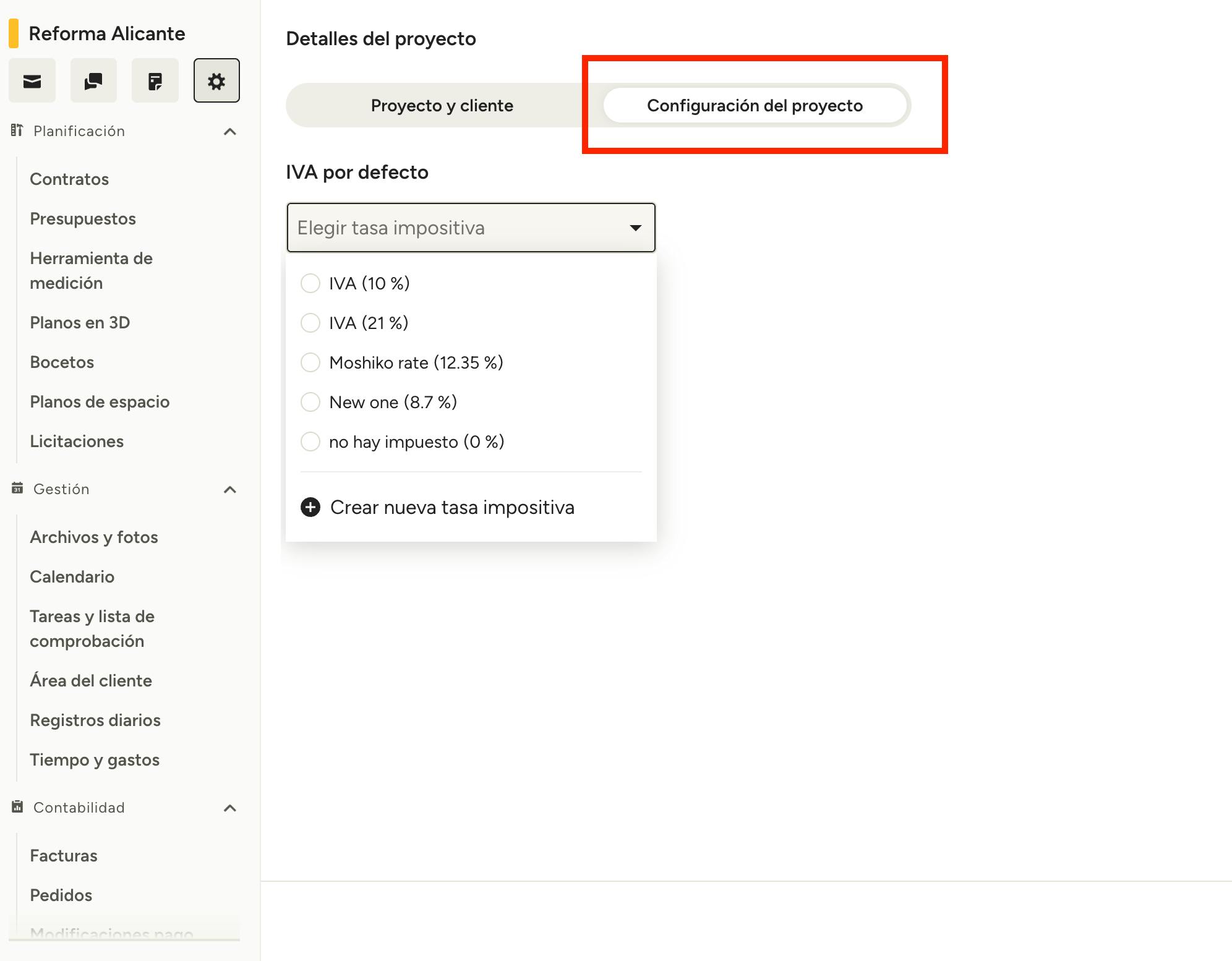Viewport: 1232px width, 961px height.
Task: Open the chat messages icon
Action: 93,81
